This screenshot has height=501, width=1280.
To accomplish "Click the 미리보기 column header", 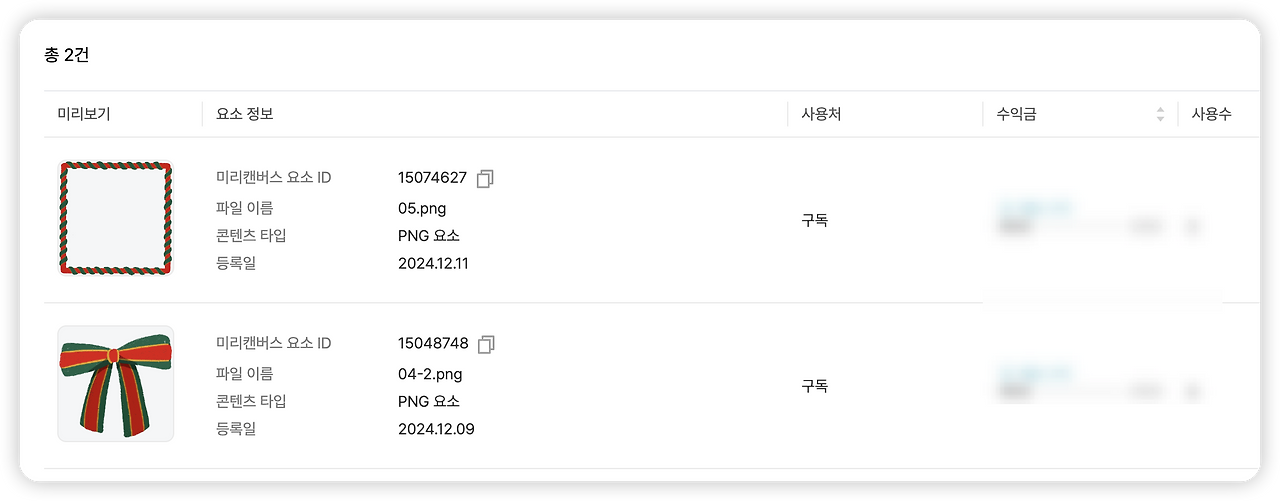I will point(84,114).
